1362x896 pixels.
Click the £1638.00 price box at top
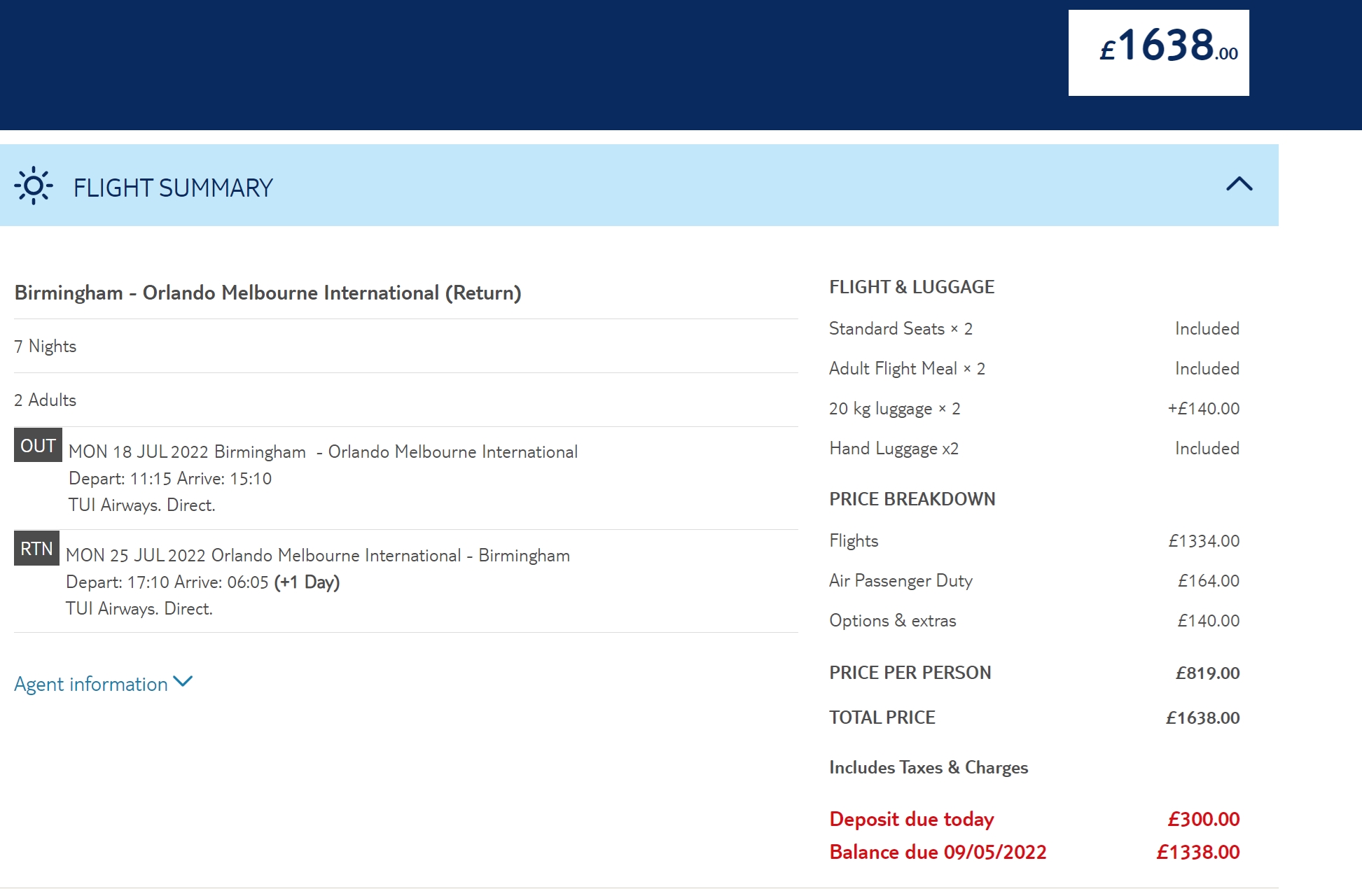(1158, 52)
